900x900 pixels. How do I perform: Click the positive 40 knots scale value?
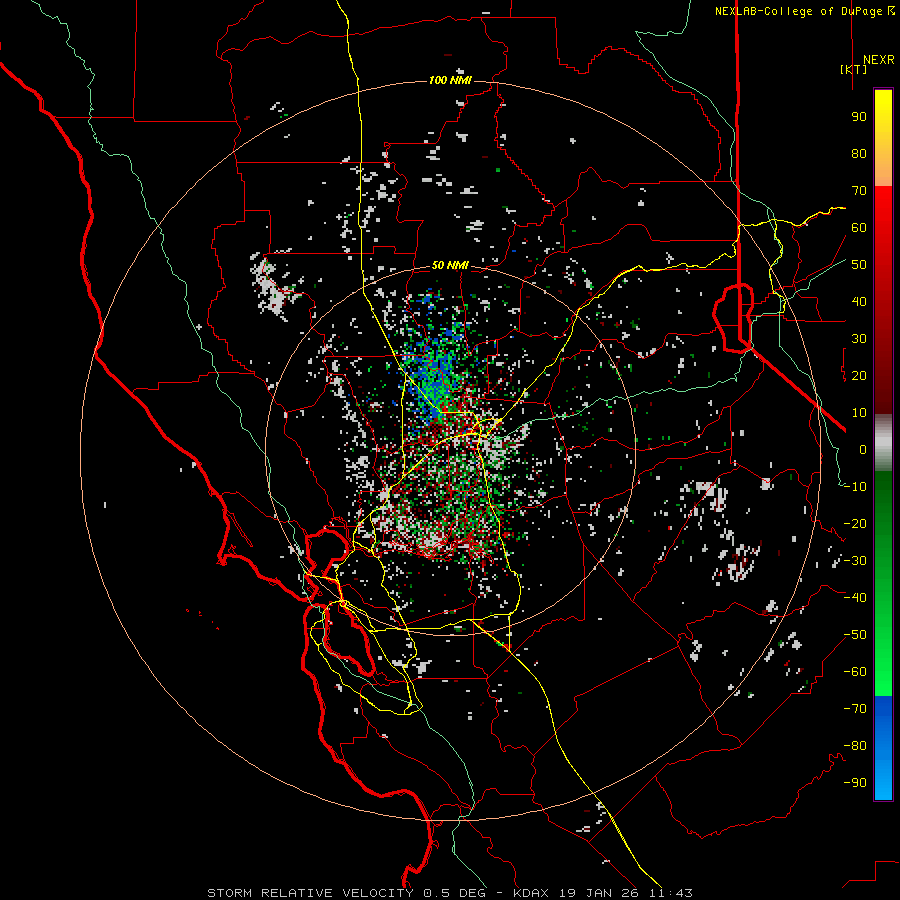(859, 302)
